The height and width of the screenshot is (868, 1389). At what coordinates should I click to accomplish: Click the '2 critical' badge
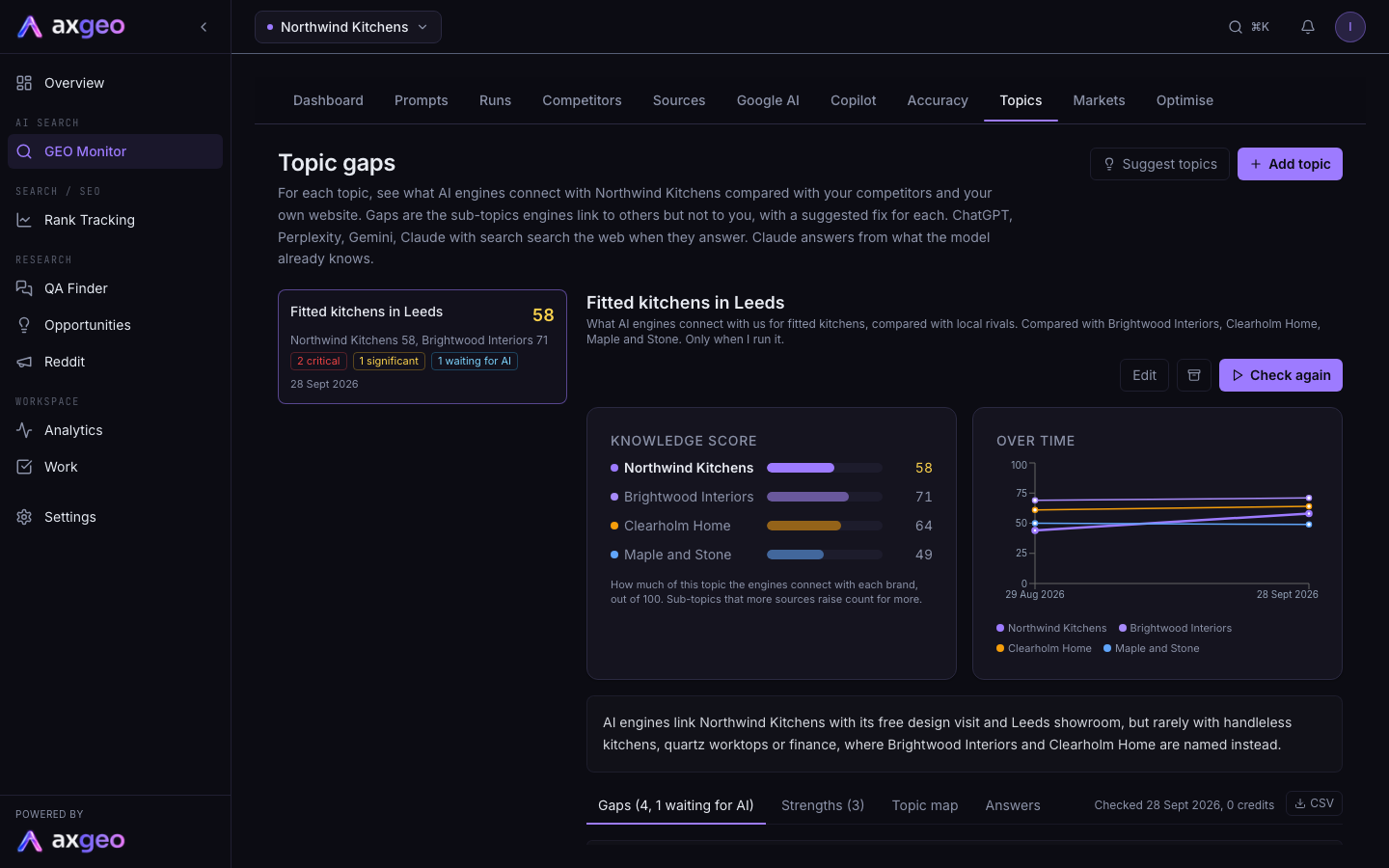coord(318,361)
